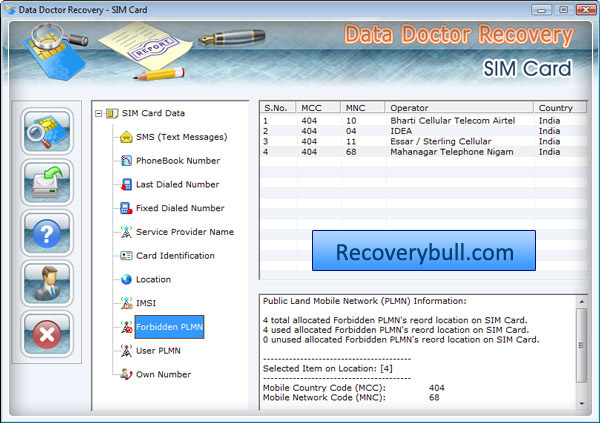This screenshot has height=423, width=600.
Task: Maximize the Data Doctor Recovery window
Action: coord(563,10)
